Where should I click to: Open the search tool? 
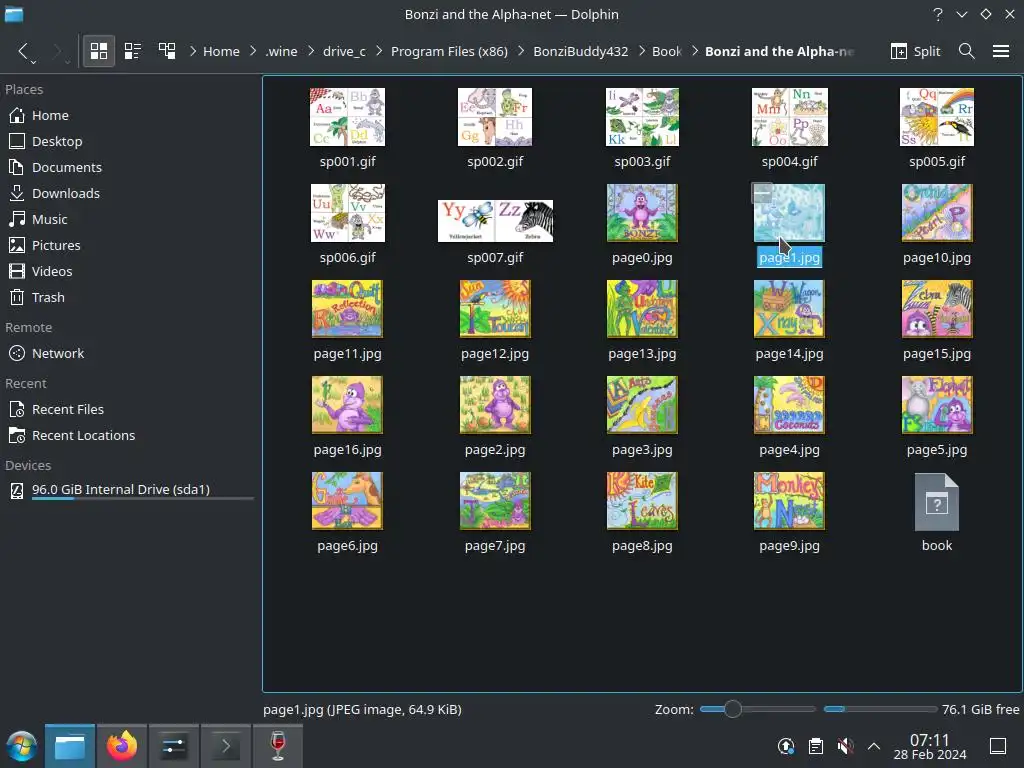pos(967,51)
